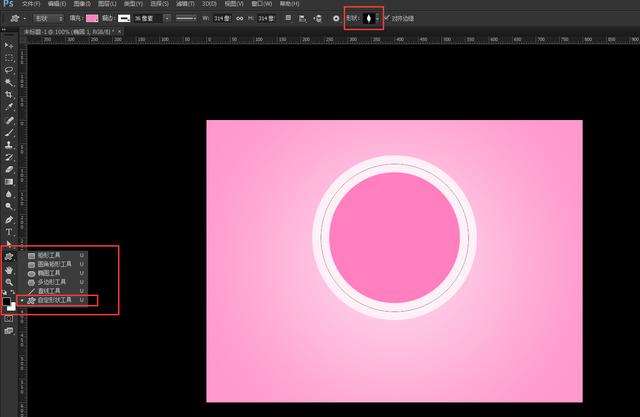Open the 类型(Y) menu
Viewport: 640px width, 417px height.
(133, 4)
